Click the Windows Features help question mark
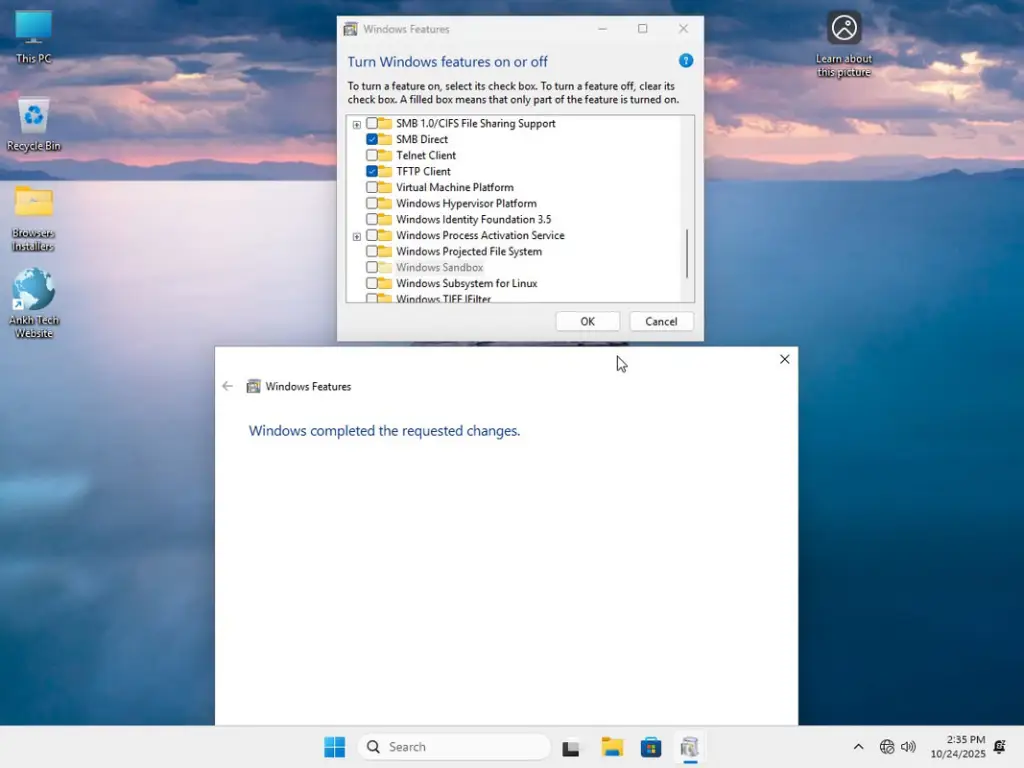 coord(686,61)
